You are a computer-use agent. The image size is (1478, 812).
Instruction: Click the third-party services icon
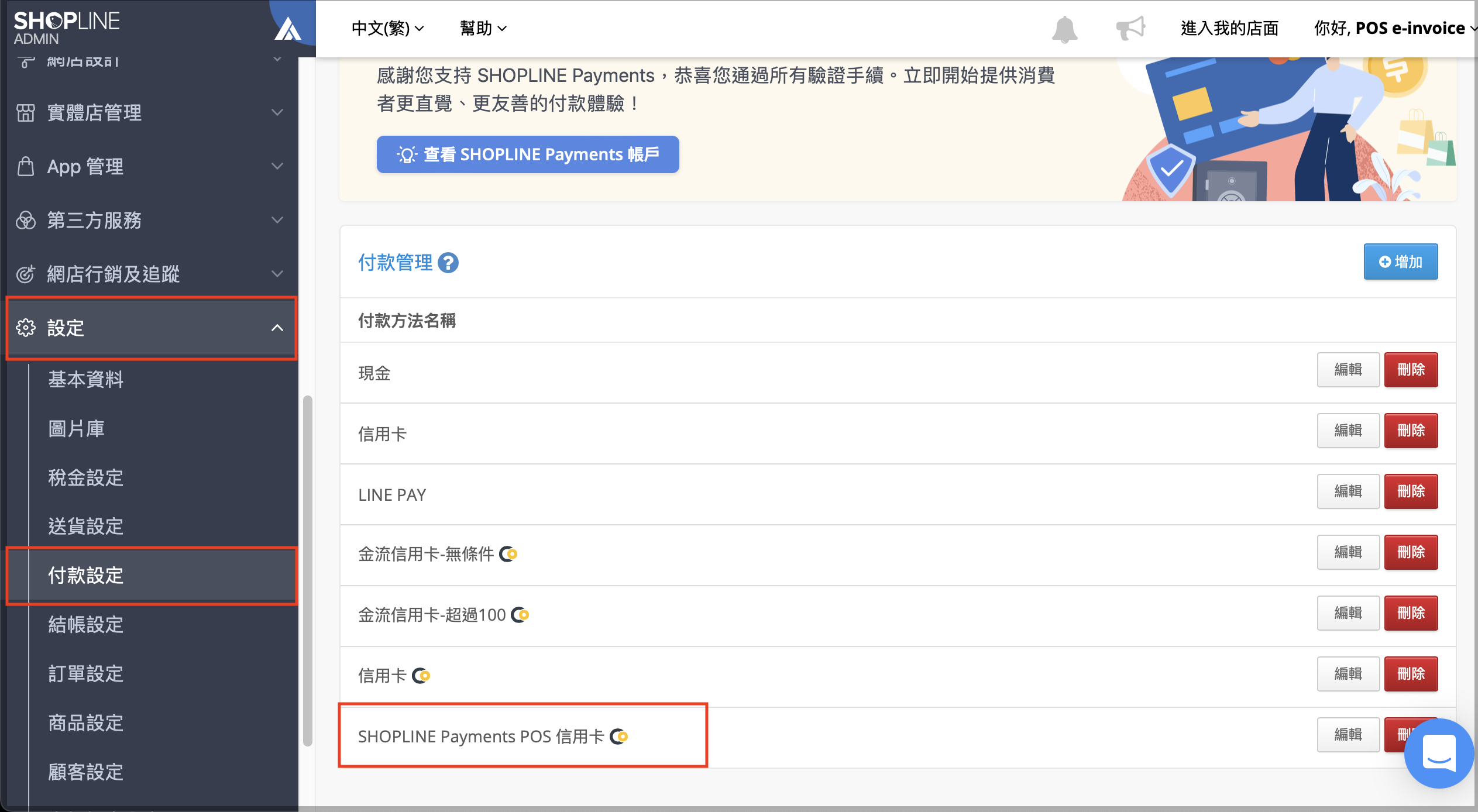(26, 220)
